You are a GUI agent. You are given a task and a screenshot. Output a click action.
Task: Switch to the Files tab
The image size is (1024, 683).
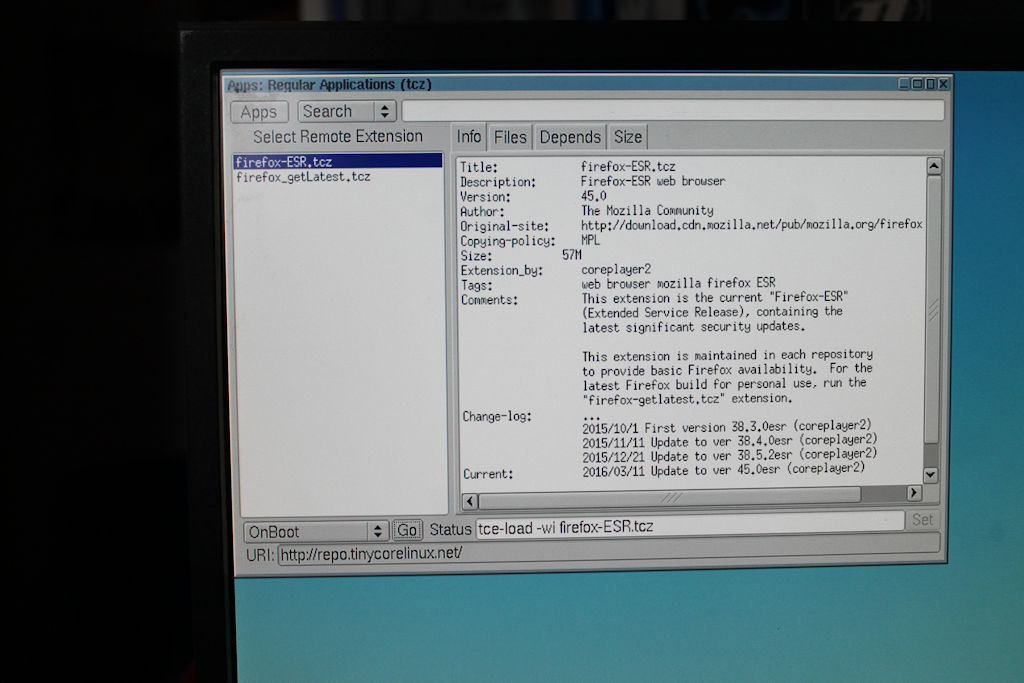click(x=510, y=137)
